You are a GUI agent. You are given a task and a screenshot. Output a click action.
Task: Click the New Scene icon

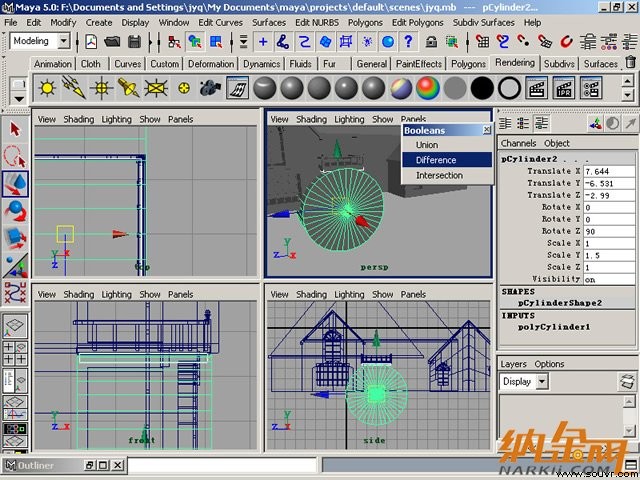91,42
